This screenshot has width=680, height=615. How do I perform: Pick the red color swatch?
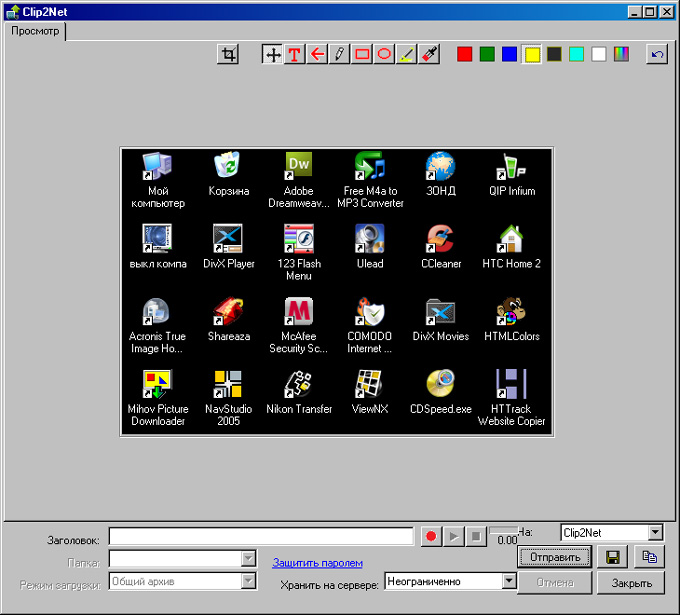tap(464, 54)
